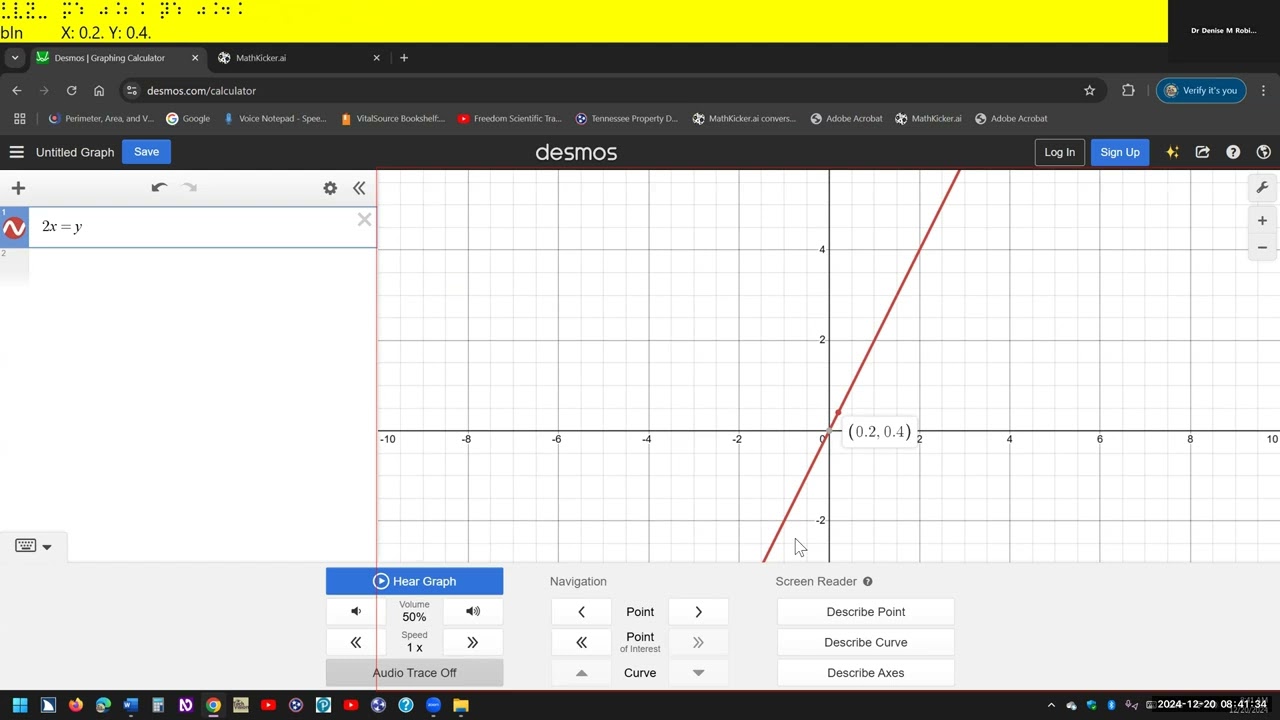Click the Verify it's you profile button
This screenshot has width=1280, height=720.
(x=1201, y=90)
